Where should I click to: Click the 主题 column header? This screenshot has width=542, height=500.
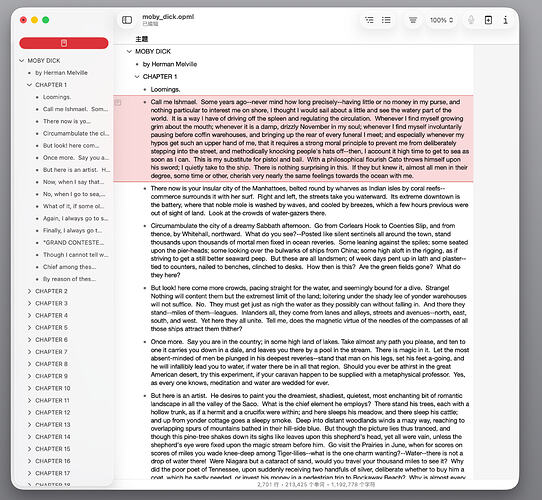142,39
